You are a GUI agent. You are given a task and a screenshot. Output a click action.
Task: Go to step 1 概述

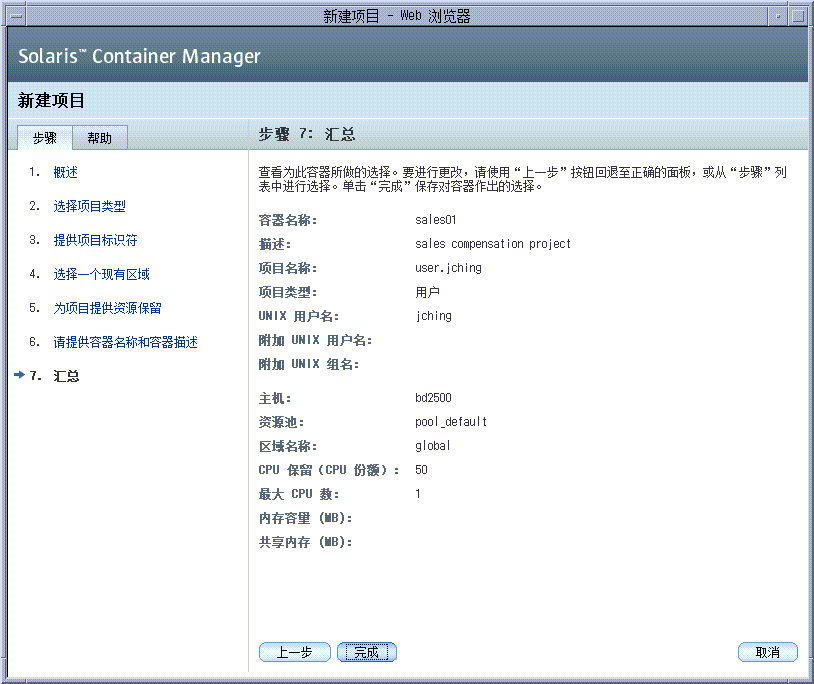(x=65, y=172)
